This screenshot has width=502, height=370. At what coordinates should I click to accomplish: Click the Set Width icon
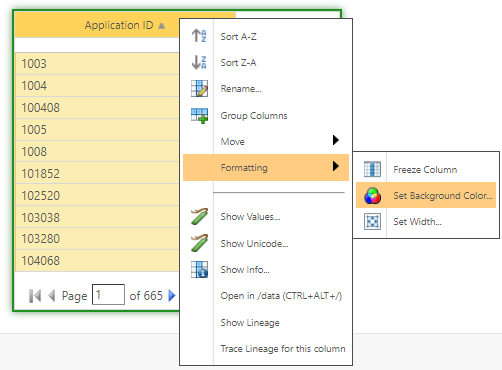coord(372,221)
